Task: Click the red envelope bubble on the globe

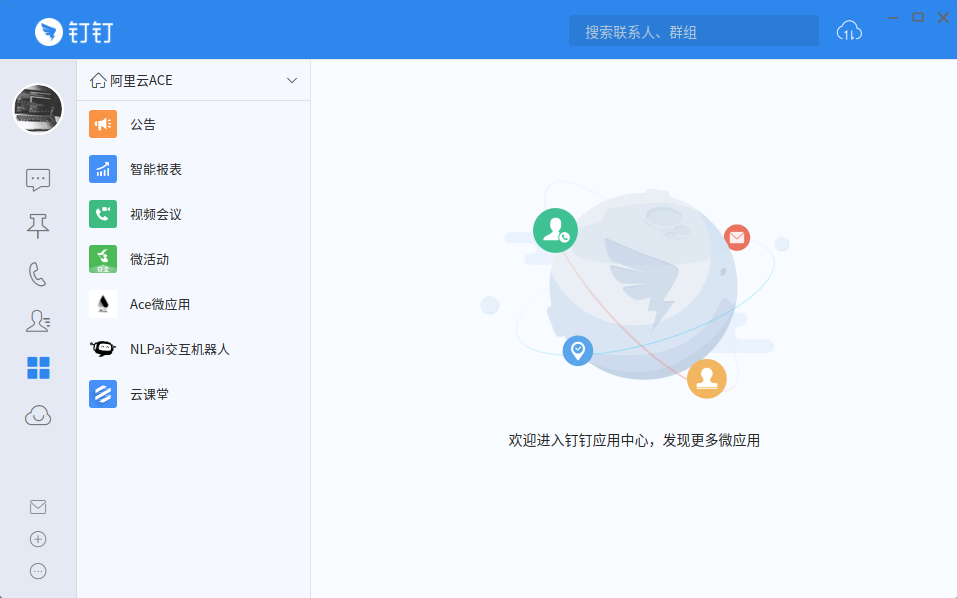Action: click(x=737, y=237)
